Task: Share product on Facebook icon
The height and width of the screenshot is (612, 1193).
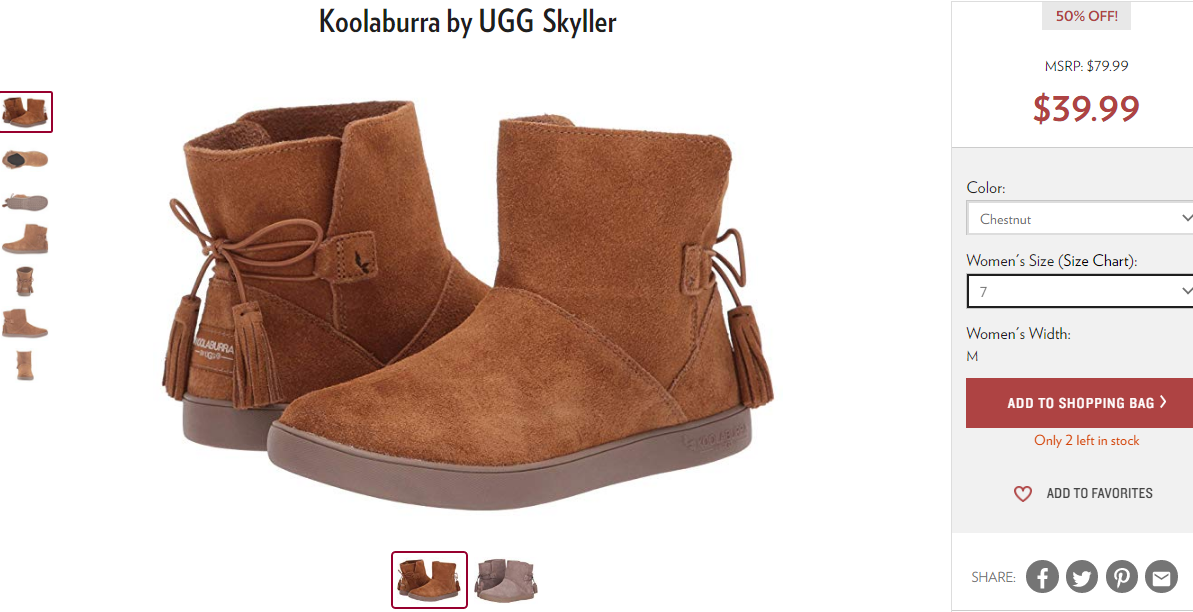Action: click(x=1042, y=577)
